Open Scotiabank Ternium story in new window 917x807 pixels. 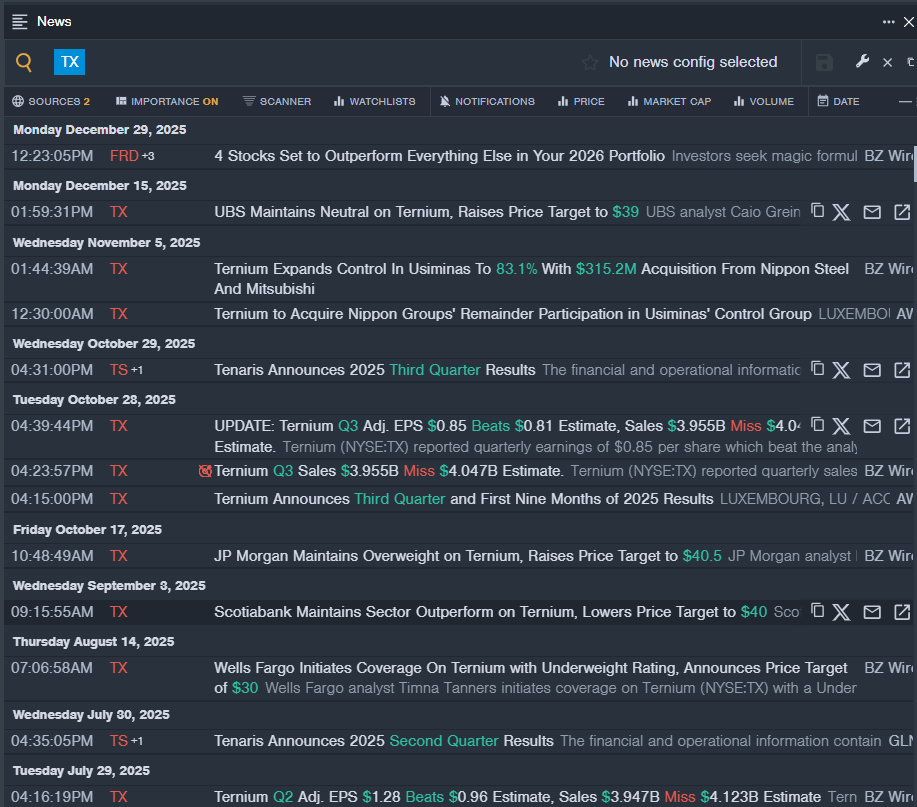[902, 611]
